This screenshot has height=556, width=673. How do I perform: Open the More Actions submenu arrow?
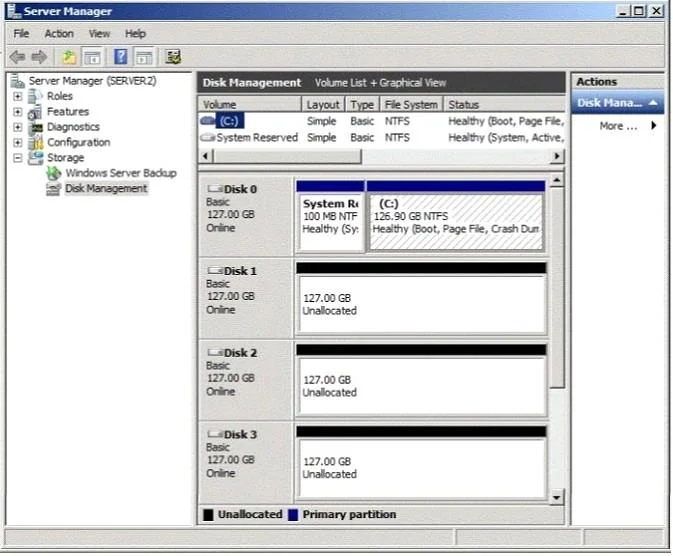(x=654, y=125)
